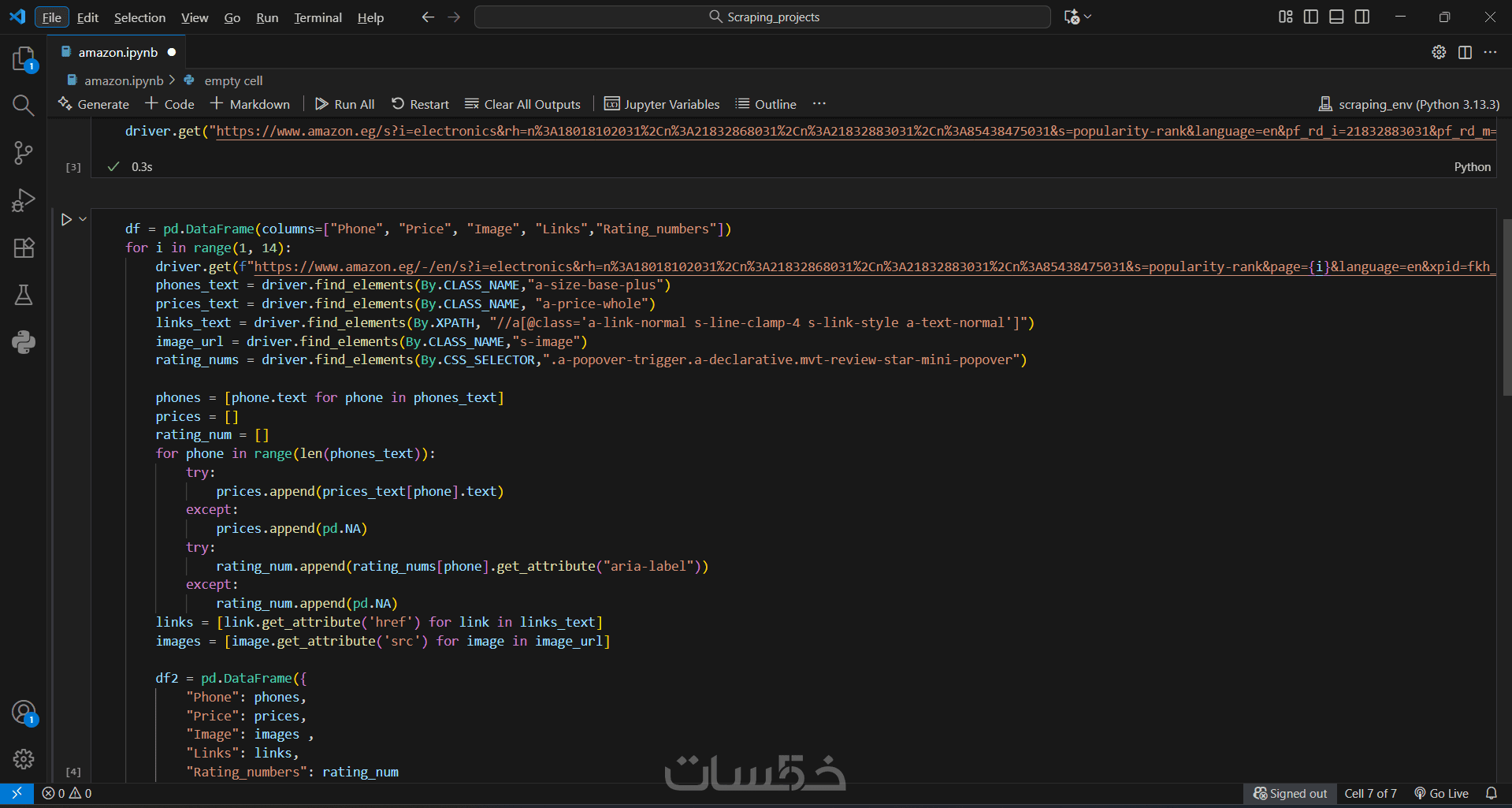Open notifications bell in status bar
Viewport: 1512px width, 808px height.
pyautogui.click(x=1492, y=793)
